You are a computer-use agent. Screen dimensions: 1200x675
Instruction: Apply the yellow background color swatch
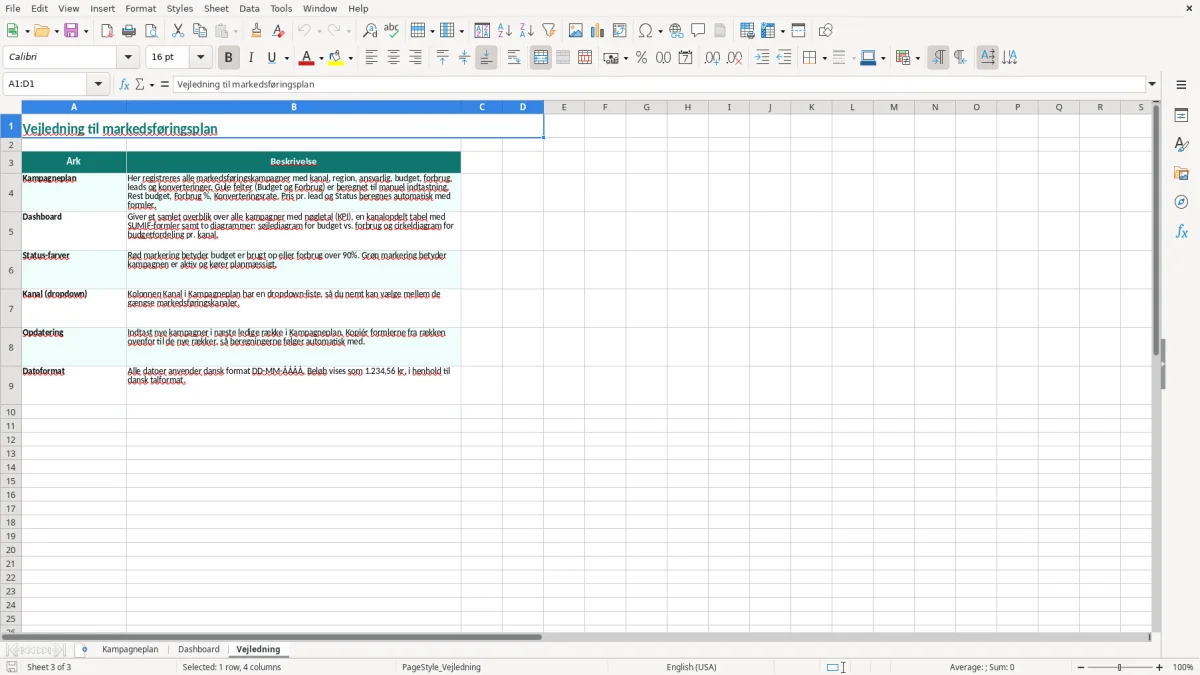(x=337, y=58)
